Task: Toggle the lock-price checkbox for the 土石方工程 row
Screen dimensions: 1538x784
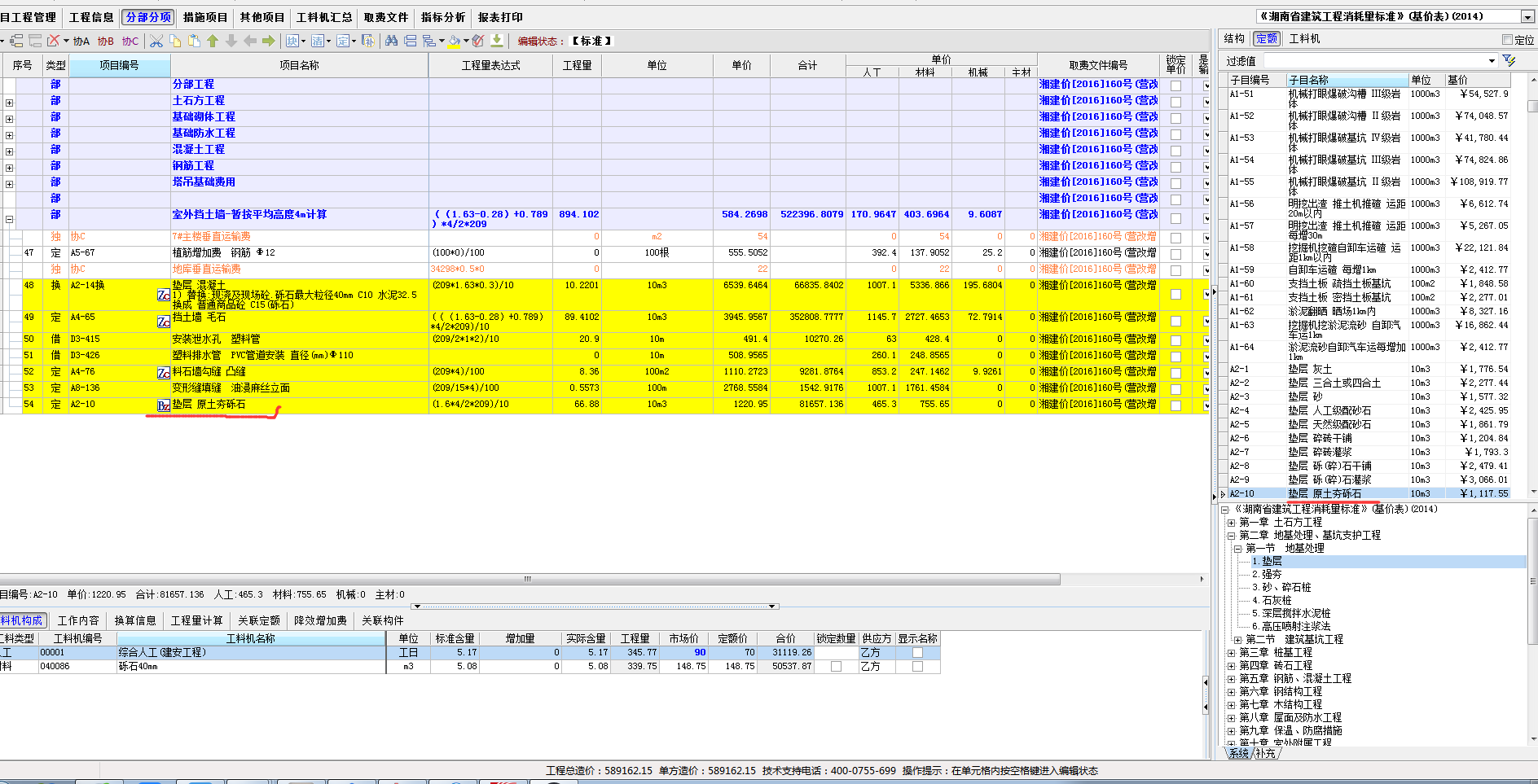Action: click(x=1175, y=102)
